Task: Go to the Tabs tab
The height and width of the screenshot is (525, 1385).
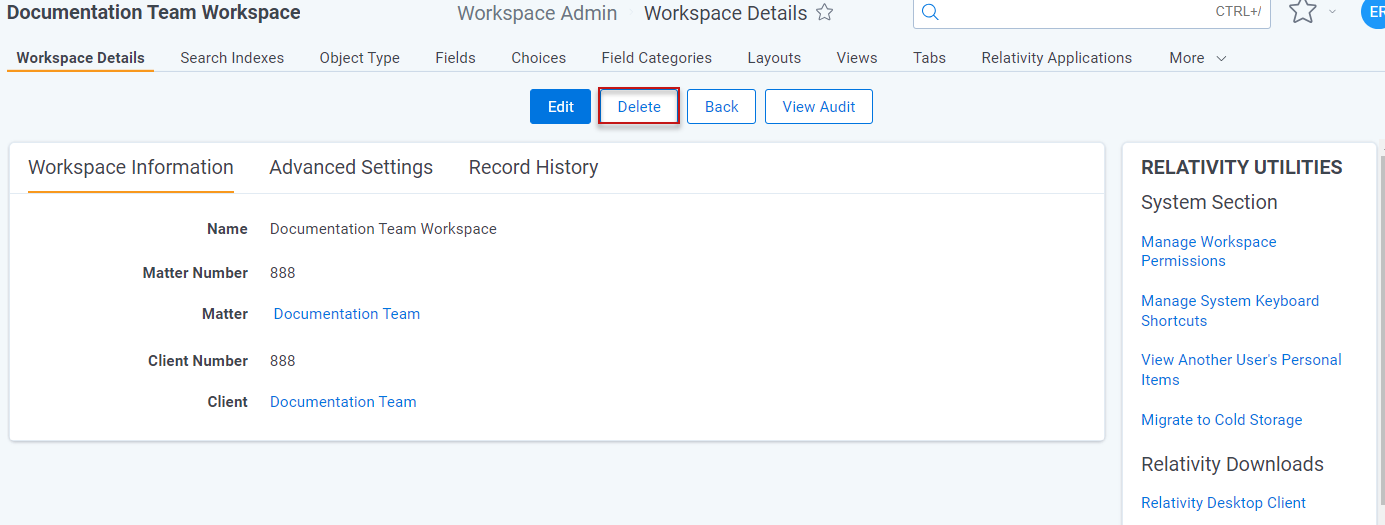Action: coord(929,58)
